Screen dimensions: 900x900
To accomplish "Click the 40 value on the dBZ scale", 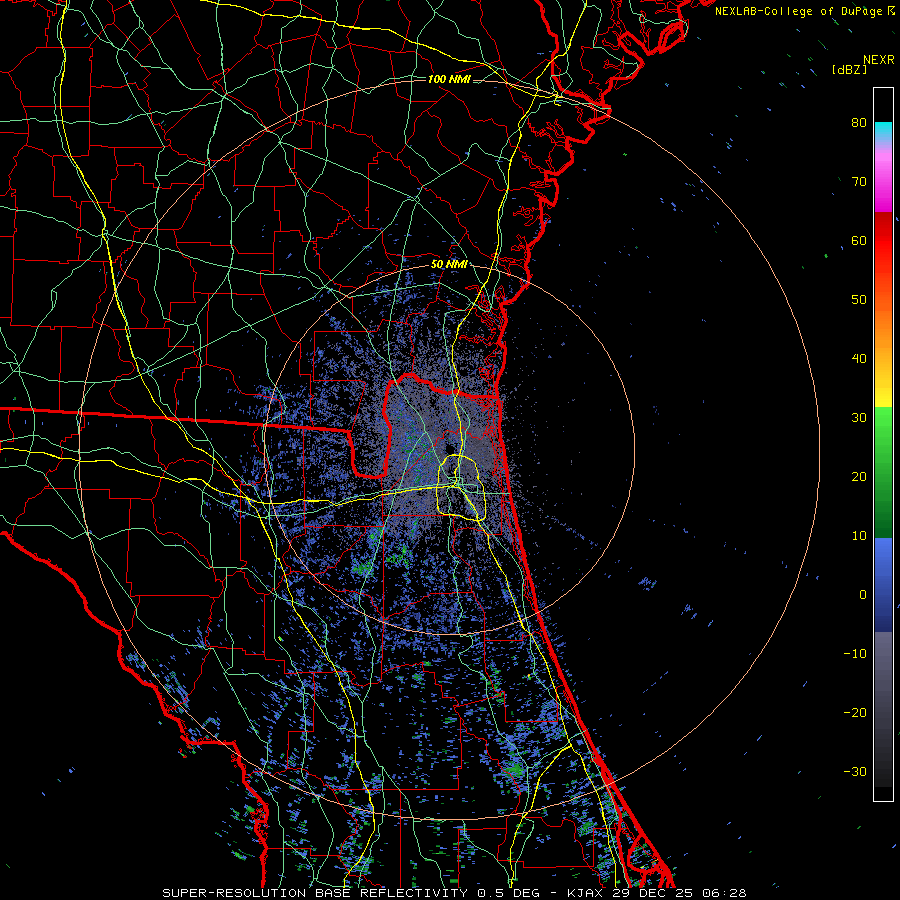I will point(859,359).
